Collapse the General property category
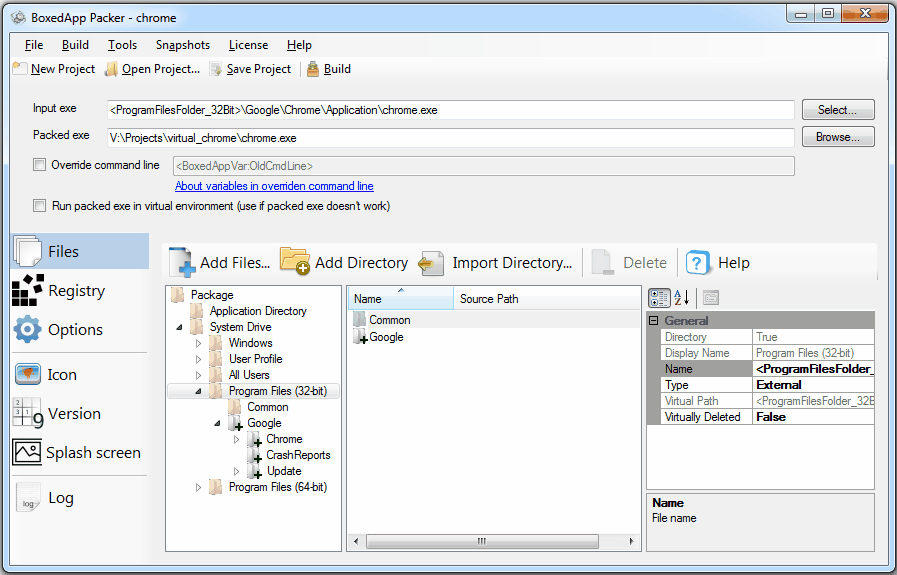This screenshot has height=575, width=897. [x=653, y=320]
